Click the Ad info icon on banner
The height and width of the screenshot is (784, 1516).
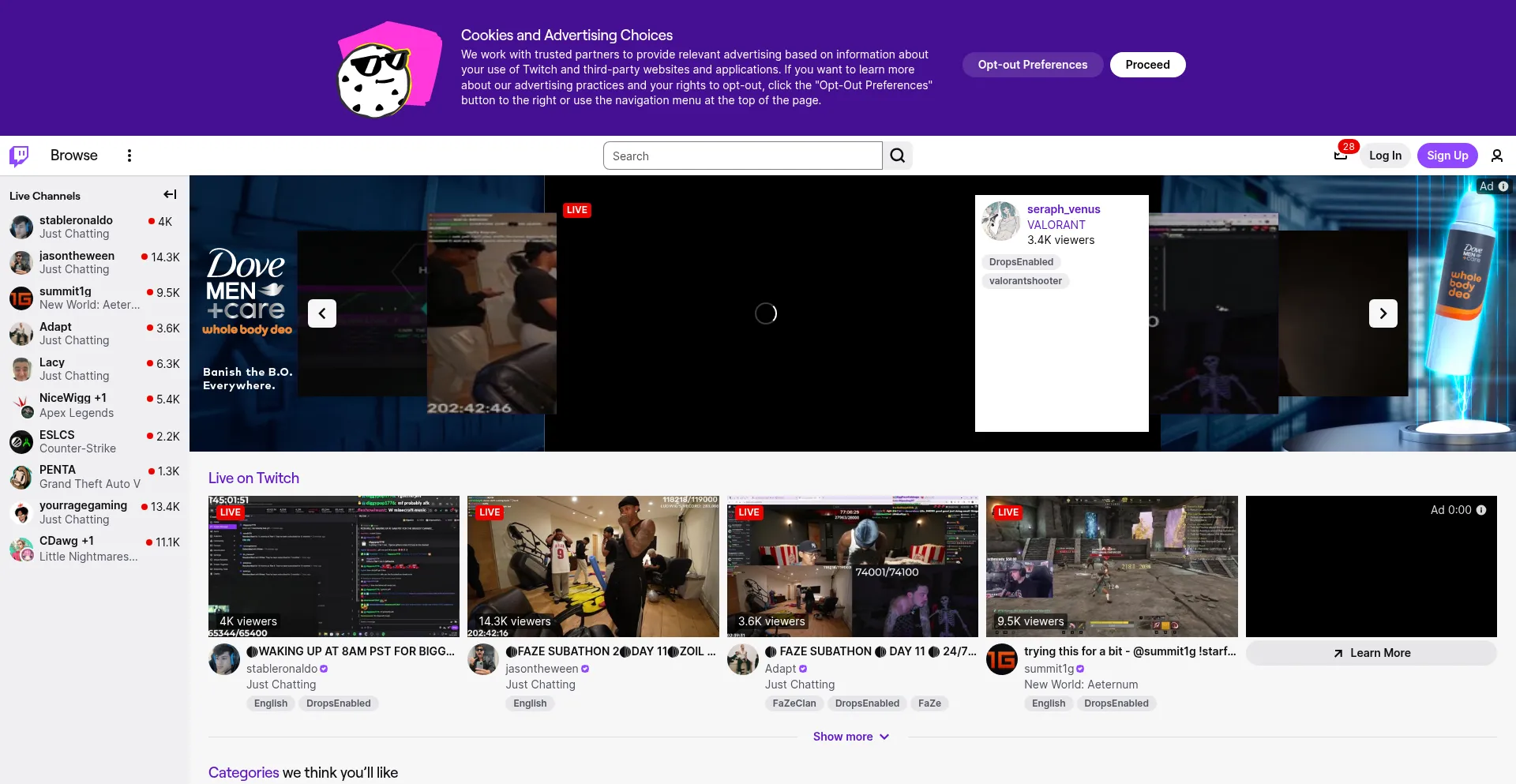pos(1503,186)
